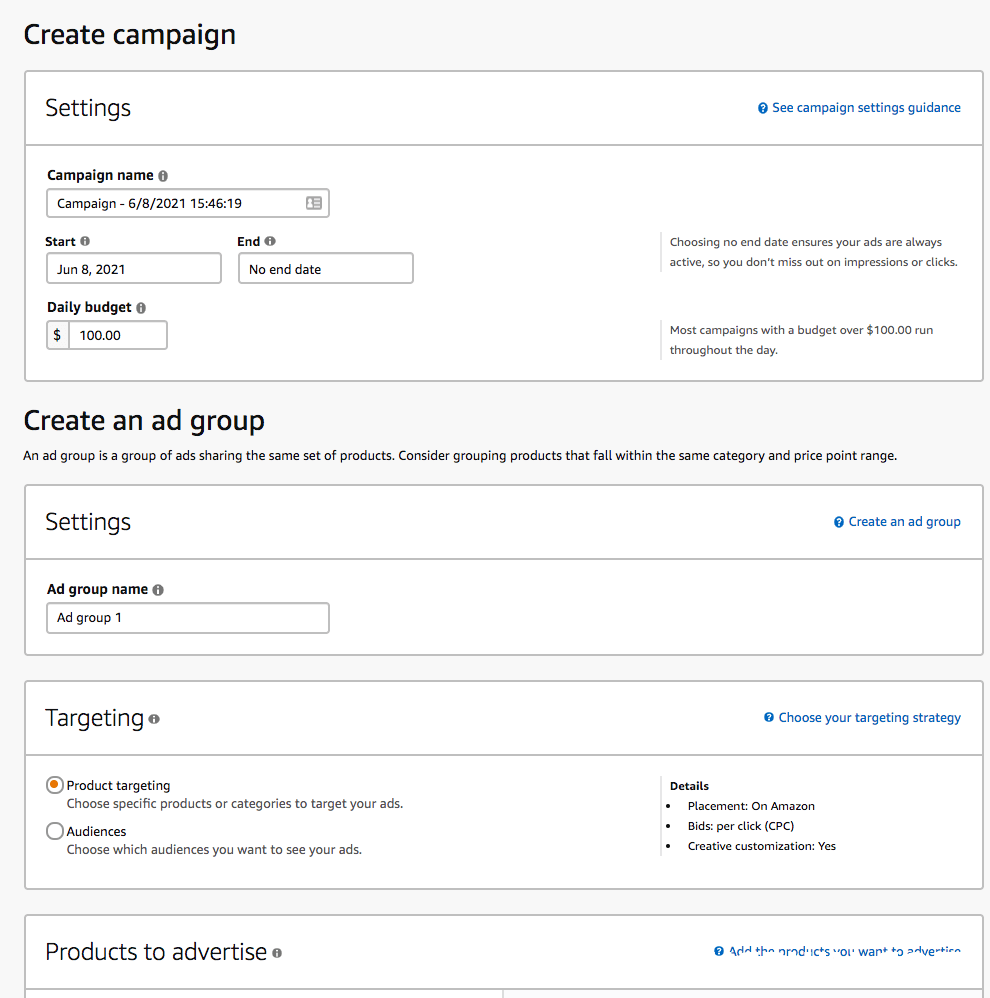Open the Start date picker showing Jun 8, 2021

tap(134, 269)
